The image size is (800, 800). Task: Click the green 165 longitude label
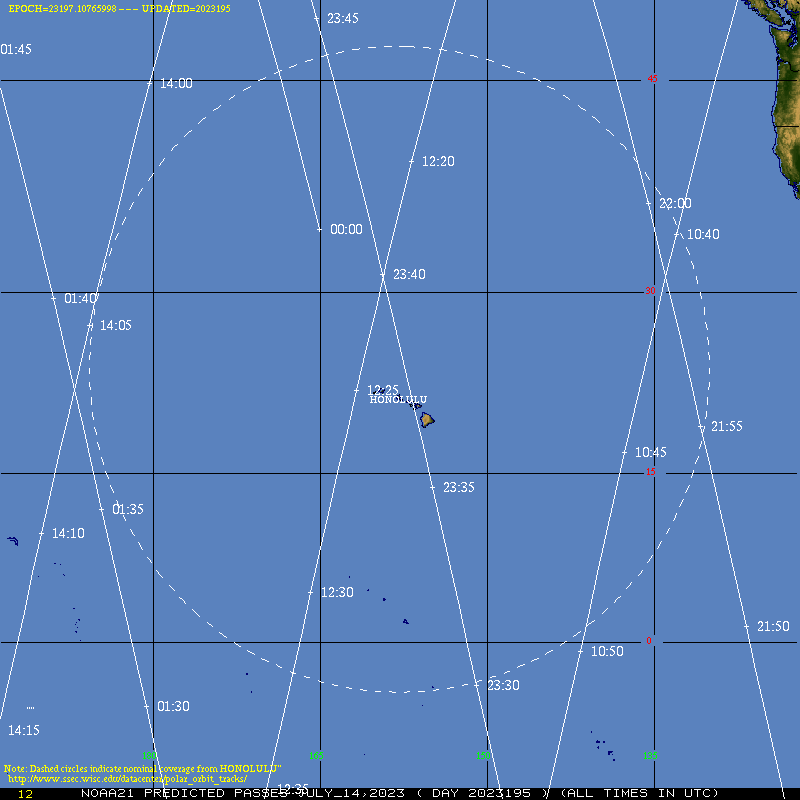316,756
